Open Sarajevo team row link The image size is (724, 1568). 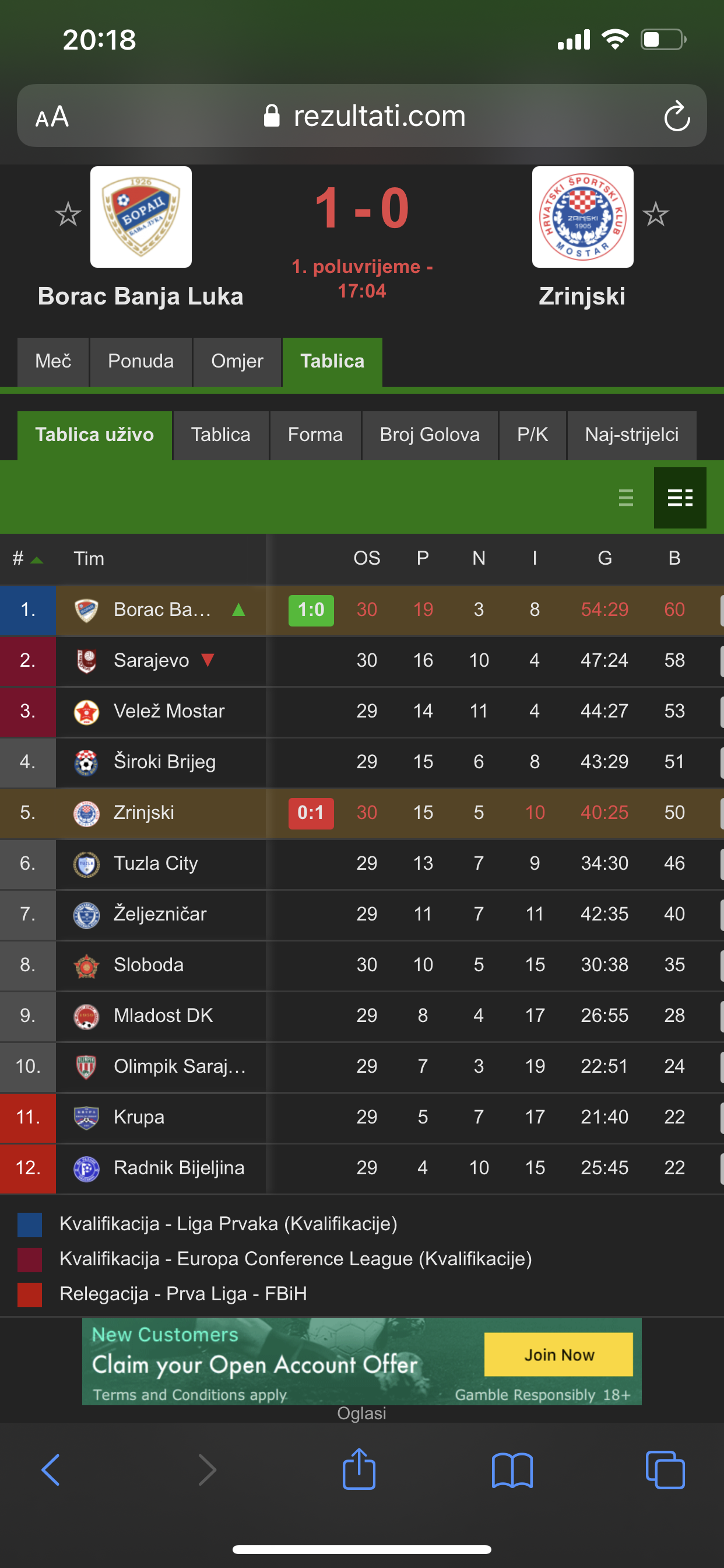click(152, 660)
